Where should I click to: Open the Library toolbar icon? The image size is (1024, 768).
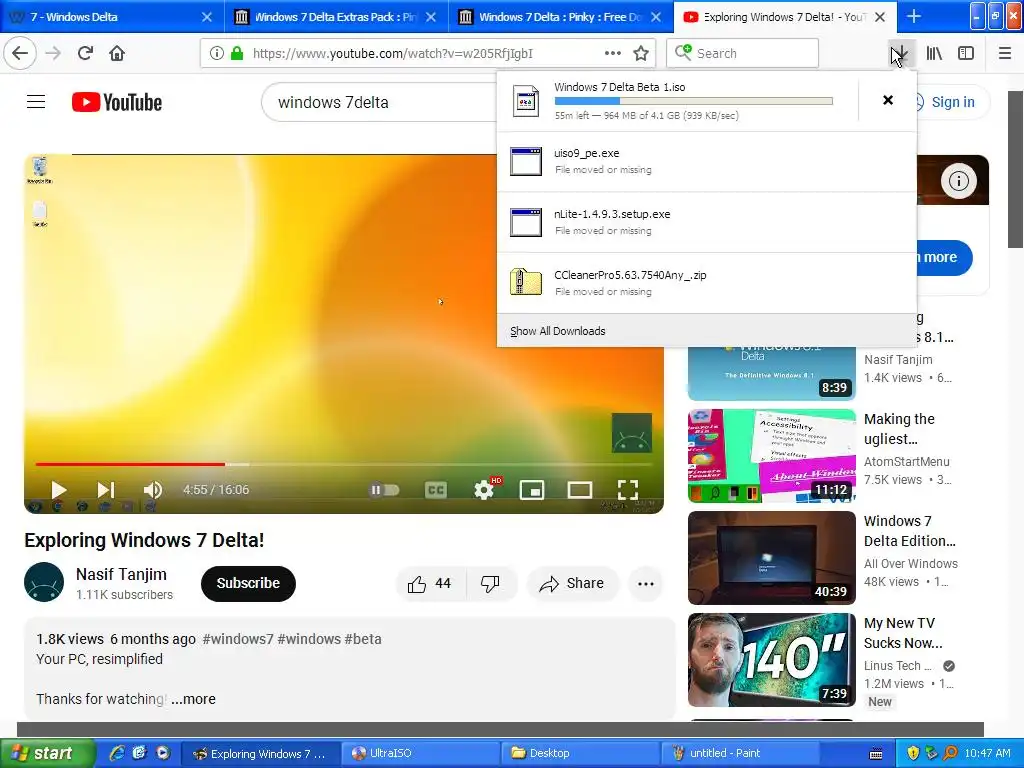pos(934,53)
